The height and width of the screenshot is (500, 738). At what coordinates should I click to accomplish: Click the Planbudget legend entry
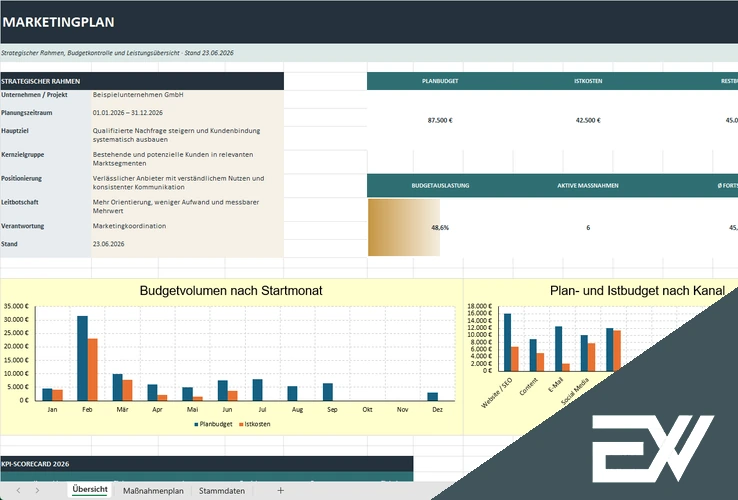[213, 424]
